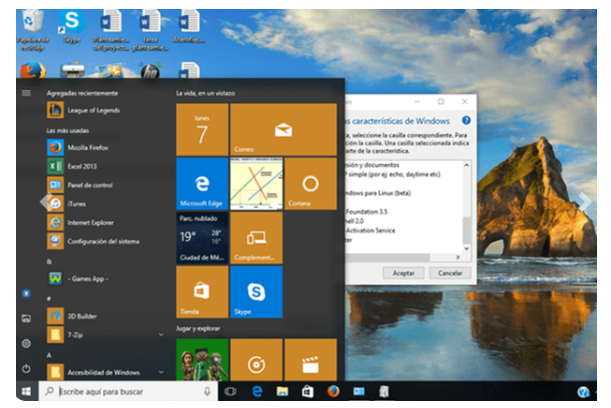This screenshot has height=408, width=611.
Task: Click the calendar tile showing lunes 7
Action: click(x=202, y=129)
